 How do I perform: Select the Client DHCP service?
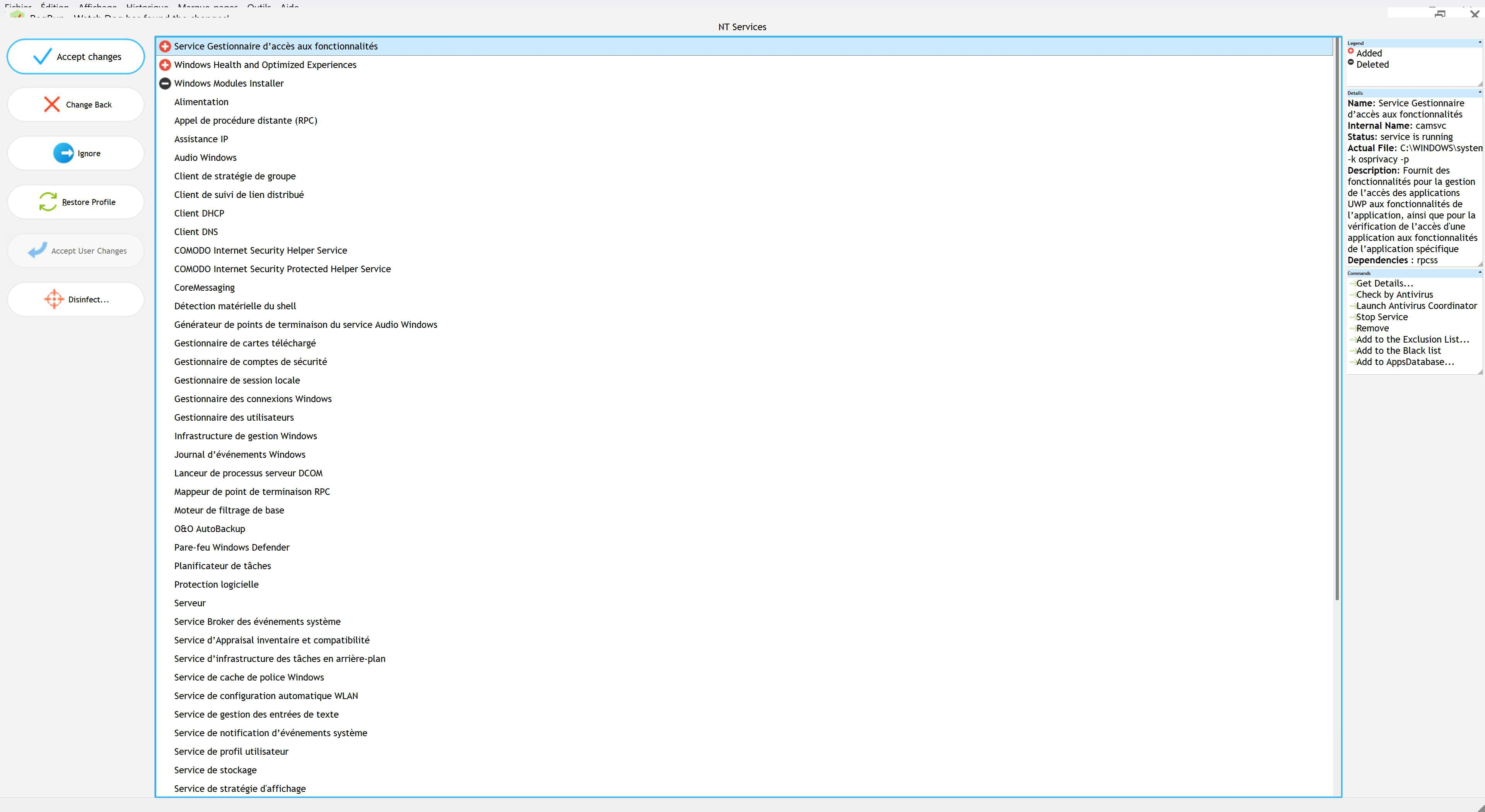pos(199,213)
